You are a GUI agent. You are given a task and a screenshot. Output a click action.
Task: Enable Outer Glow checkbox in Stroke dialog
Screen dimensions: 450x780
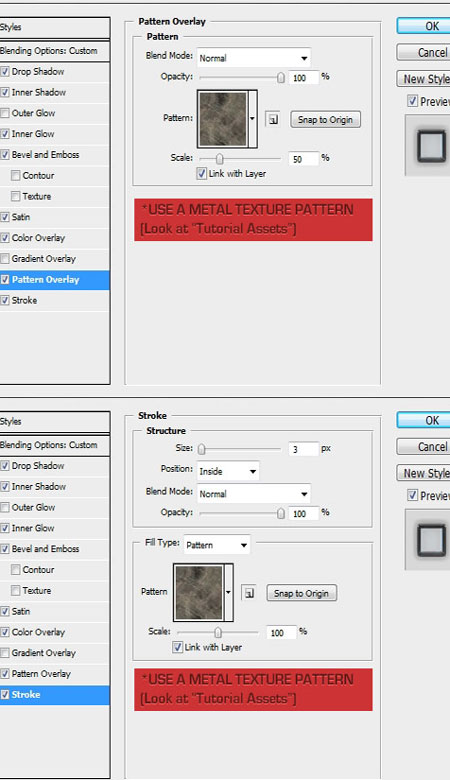pos(5,507)
